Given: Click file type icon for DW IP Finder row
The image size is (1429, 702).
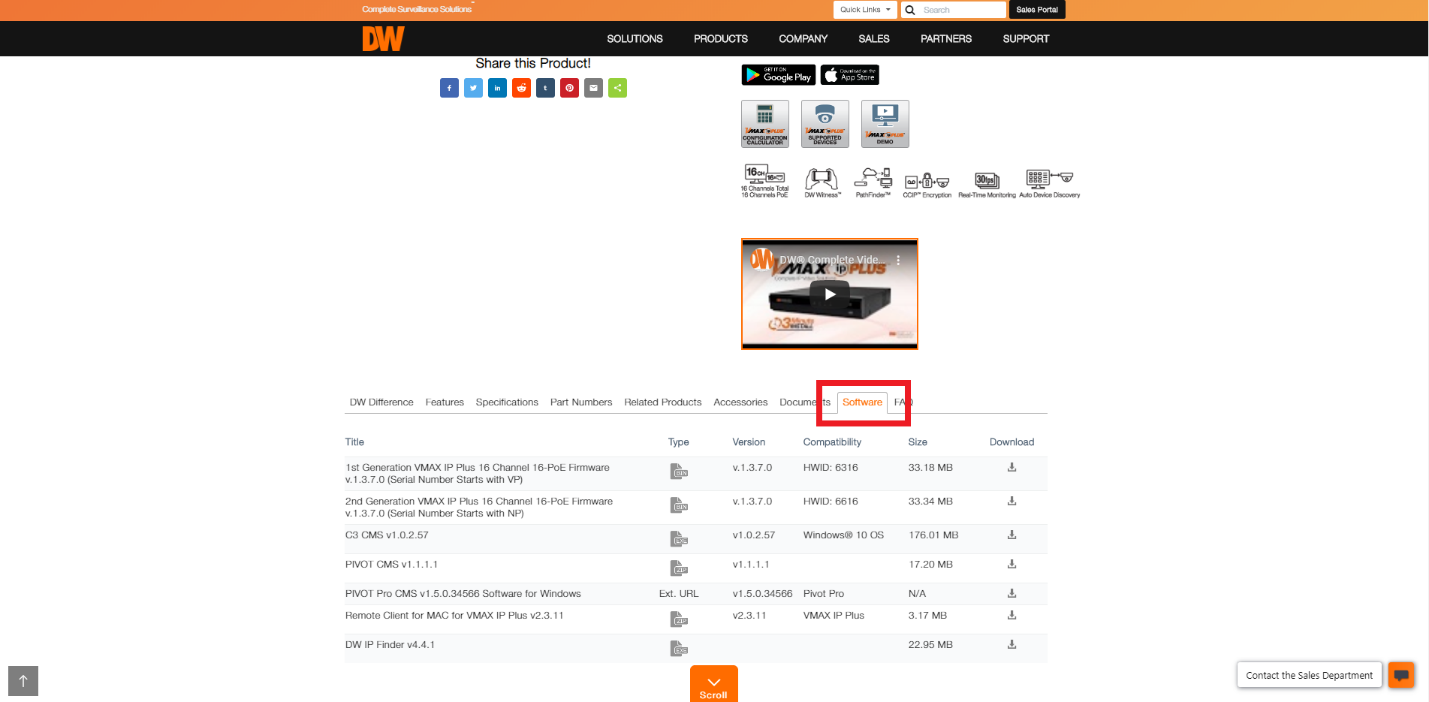Looking at the screenshot, I should click(679, 649).
